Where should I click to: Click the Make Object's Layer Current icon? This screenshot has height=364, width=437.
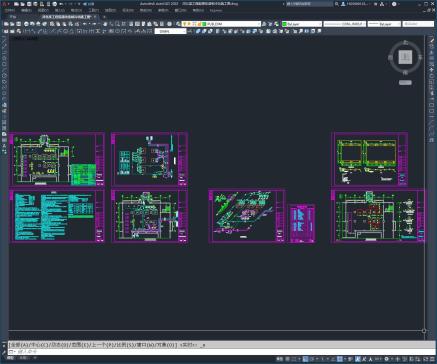point(264,24)
